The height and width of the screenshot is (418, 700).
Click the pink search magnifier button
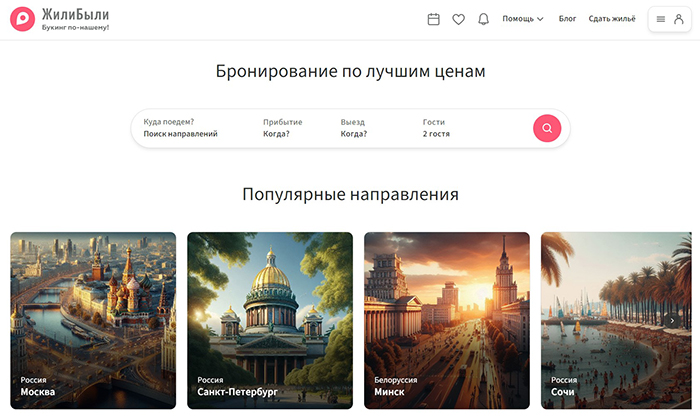point(547,128)
